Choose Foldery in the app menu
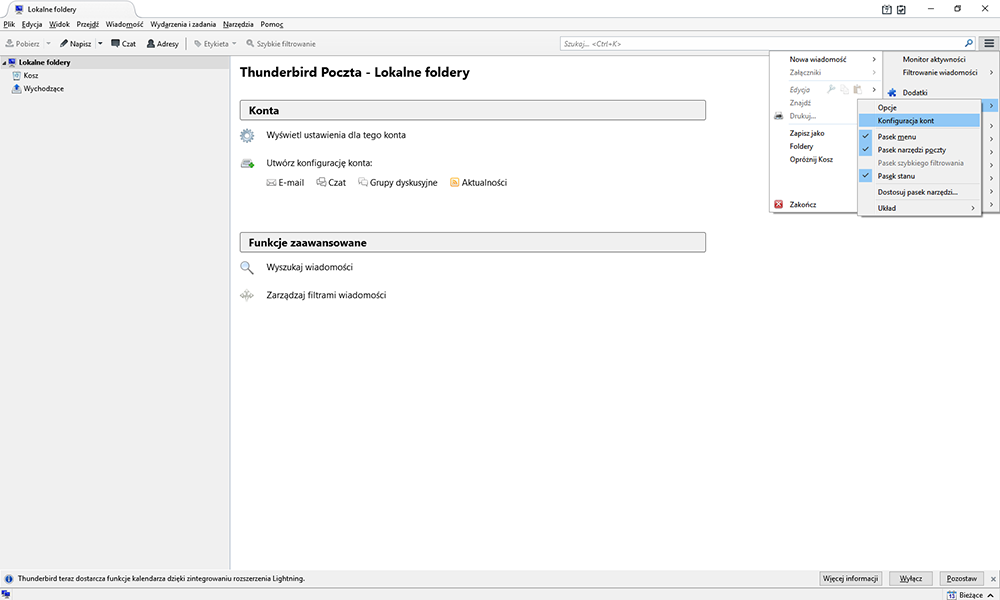Screen dimensions: 1000x600 click(801, 146)
